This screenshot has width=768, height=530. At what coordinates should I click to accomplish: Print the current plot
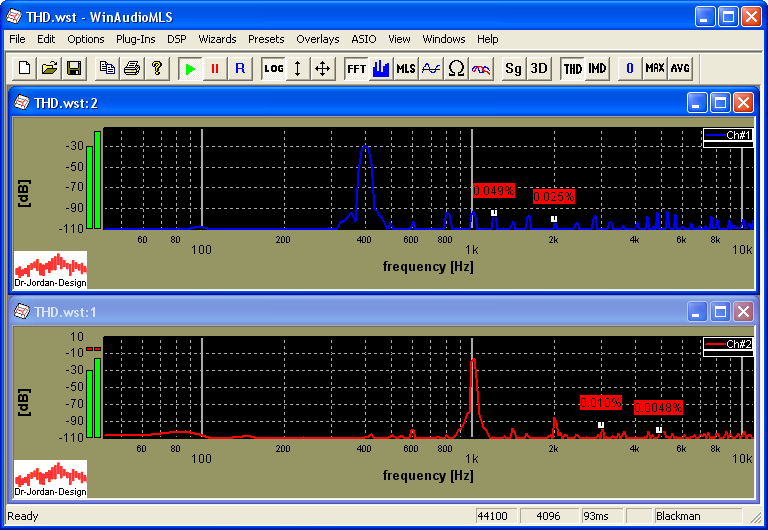pos(131,68)
